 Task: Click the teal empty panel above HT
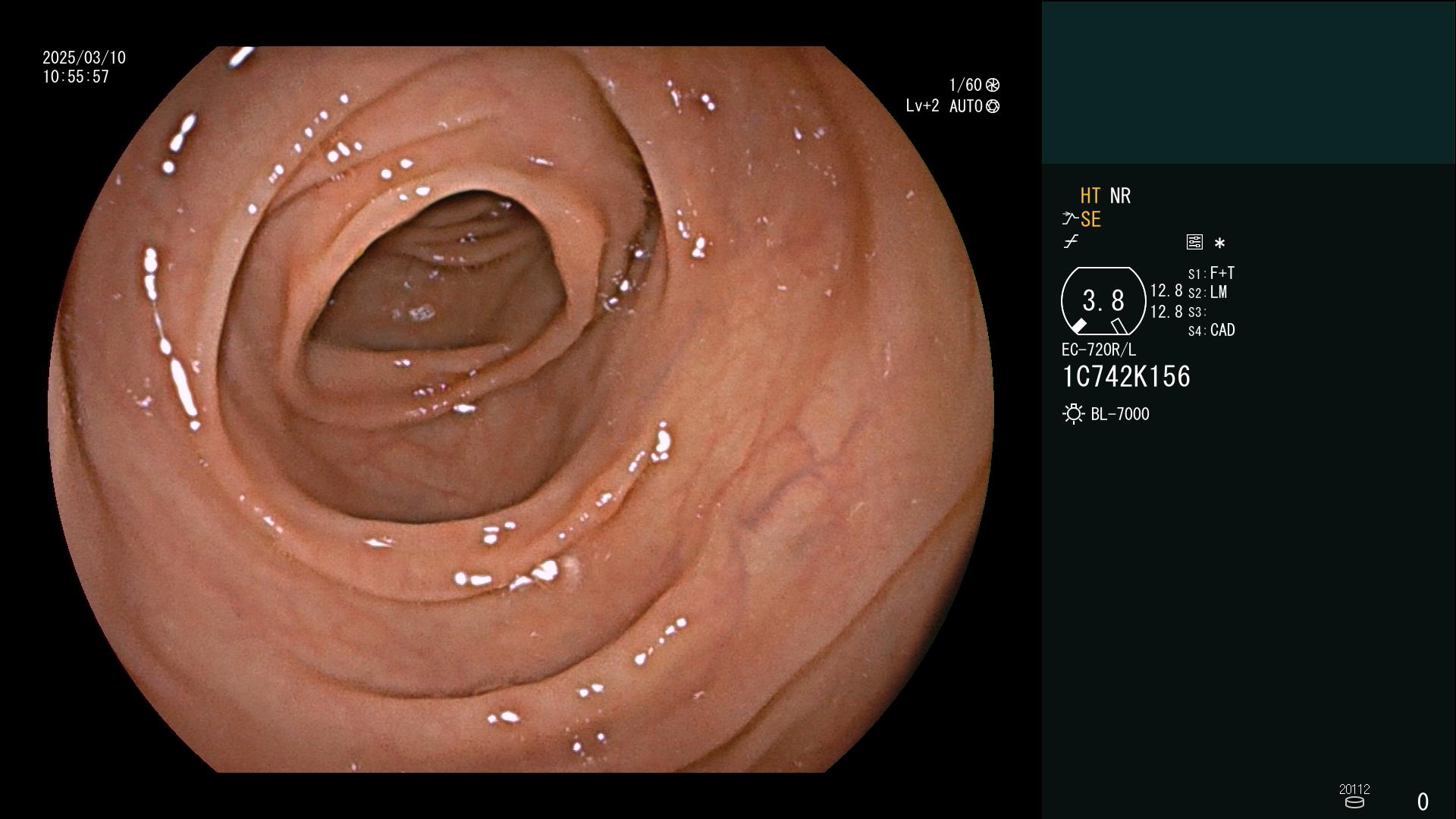[1248, 82]
